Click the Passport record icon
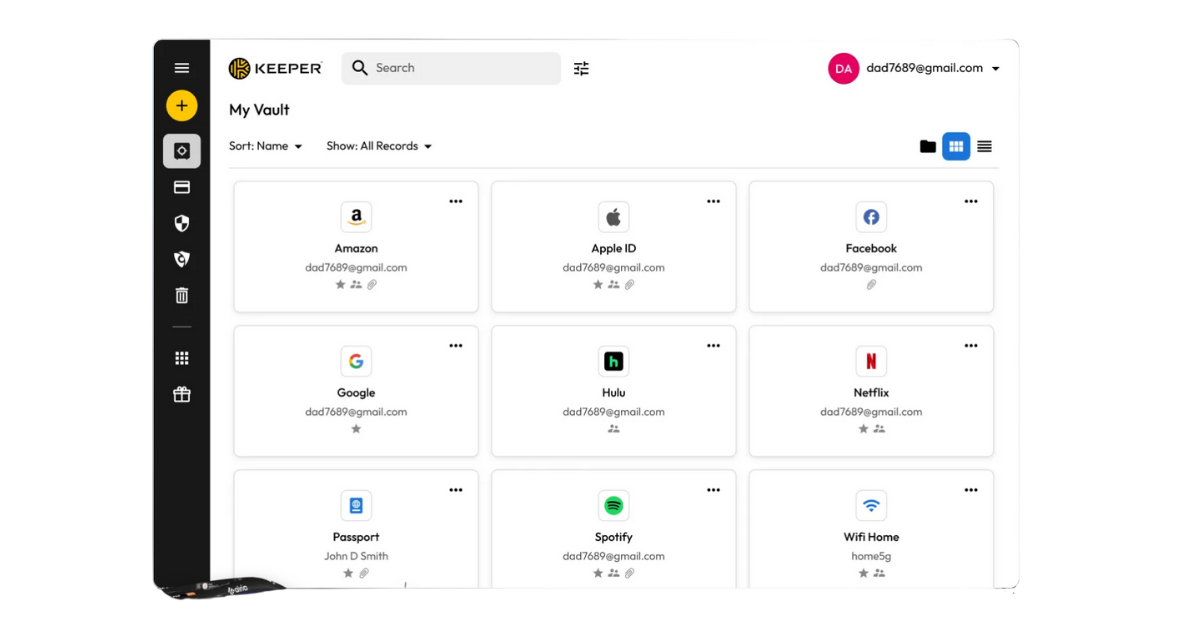This screenshot has width=1200, height=628. pyautogui.click(x=356, y=506)
